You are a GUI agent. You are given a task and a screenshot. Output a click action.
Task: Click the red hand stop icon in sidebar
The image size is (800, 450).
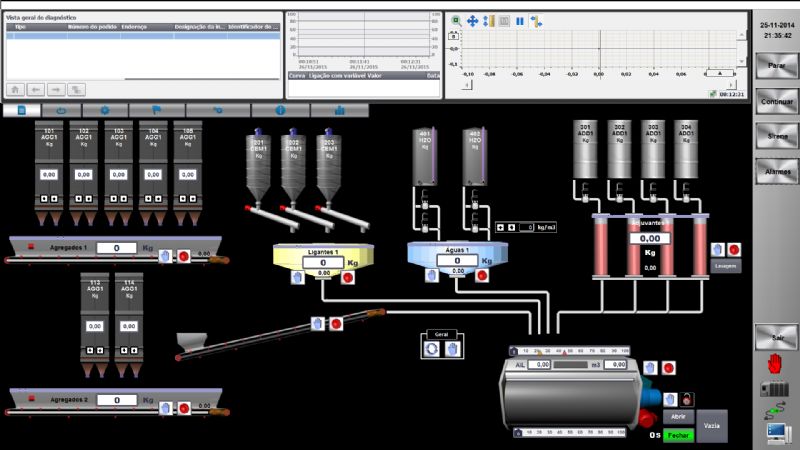click(x=773, y=364)
